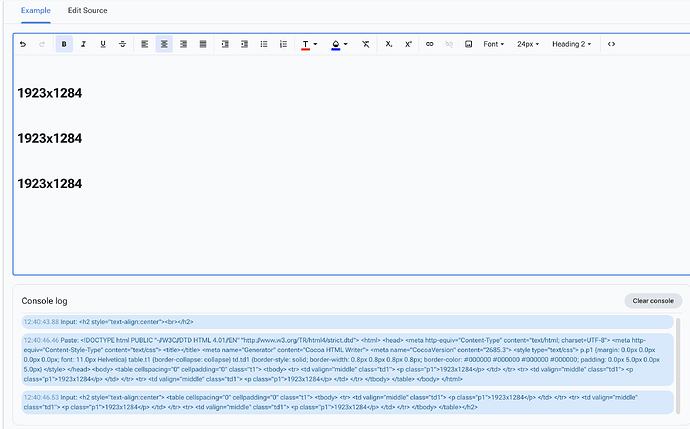690x429 pixels.
Task: Clear formatting with the eraser icon
Action: tap(366, 44)
